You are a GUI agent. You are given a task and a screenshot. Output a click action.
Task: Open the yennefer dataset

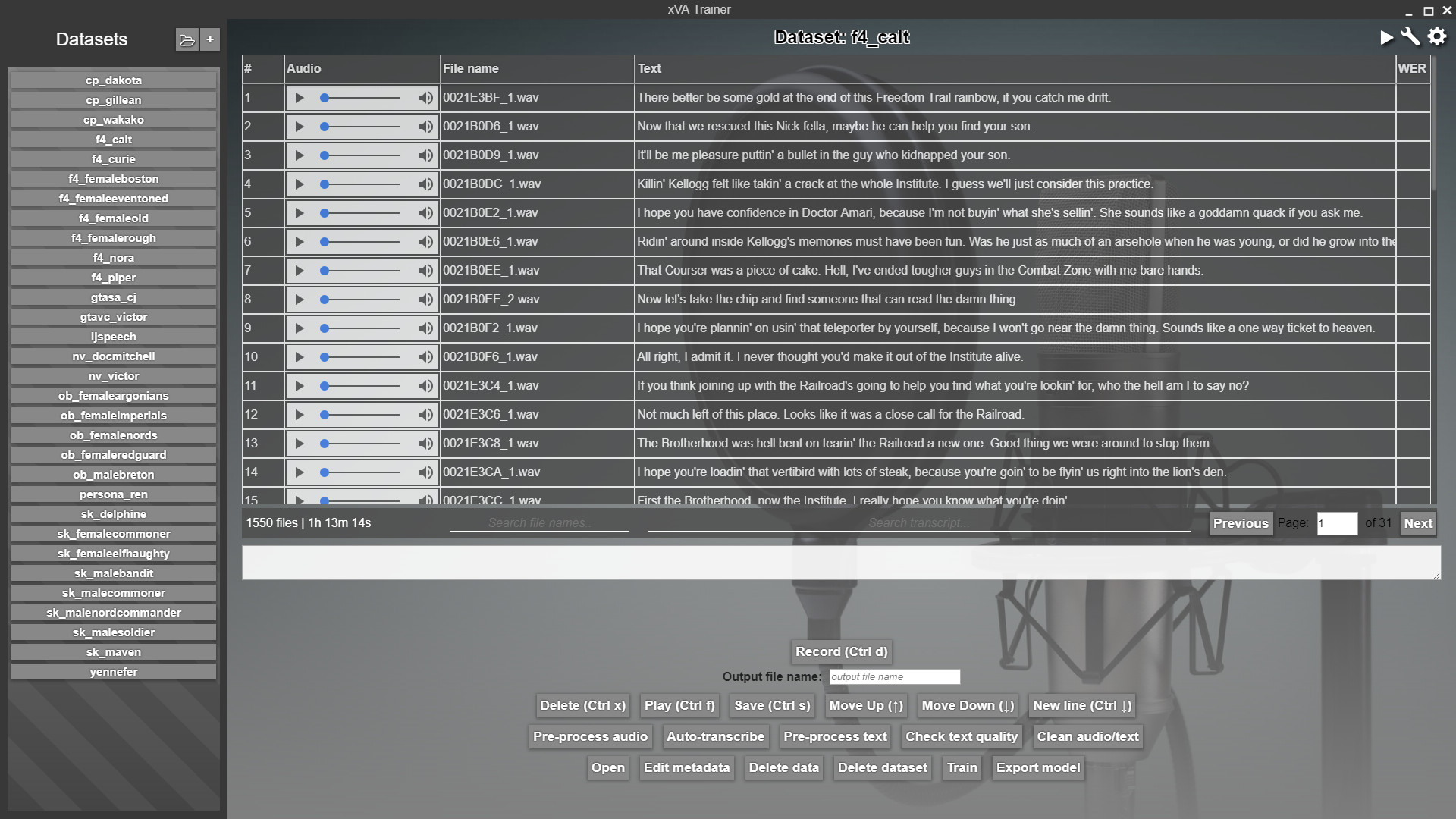114,672
